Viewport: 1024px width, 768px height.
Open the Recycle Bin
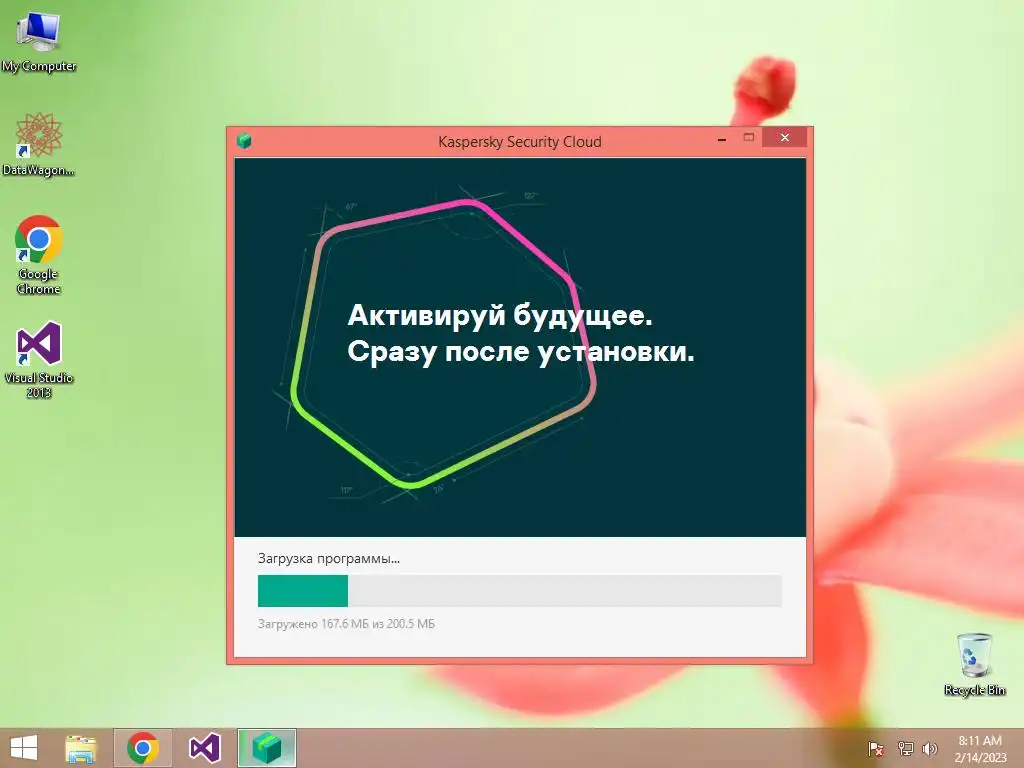tap(974, 664)
